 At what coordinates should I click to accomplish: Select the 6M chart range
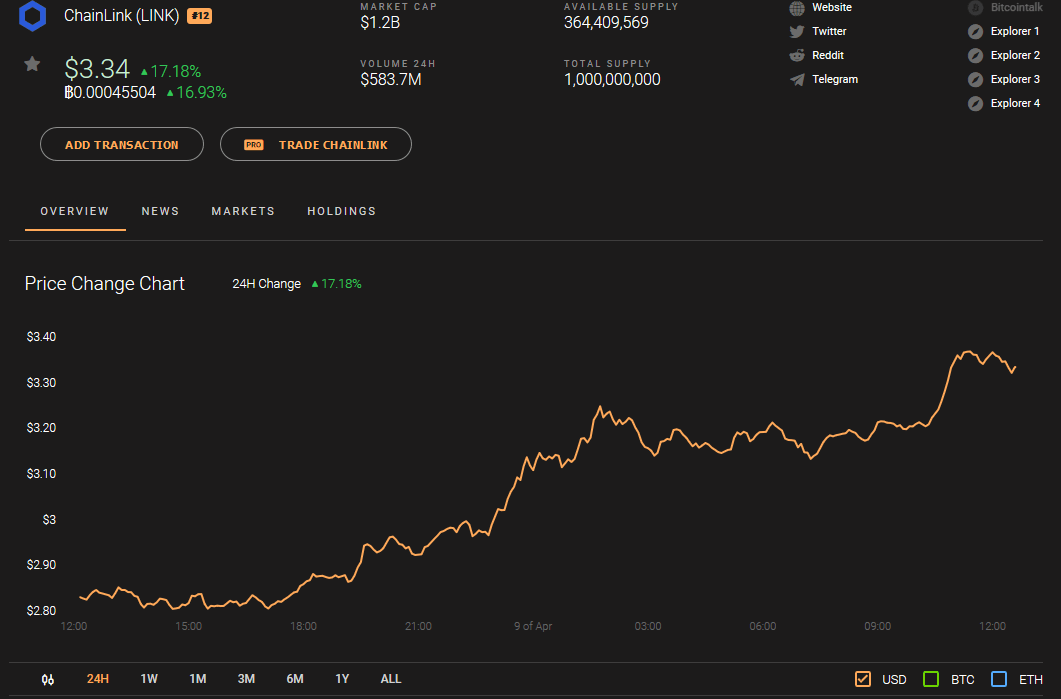coord(295,679)
